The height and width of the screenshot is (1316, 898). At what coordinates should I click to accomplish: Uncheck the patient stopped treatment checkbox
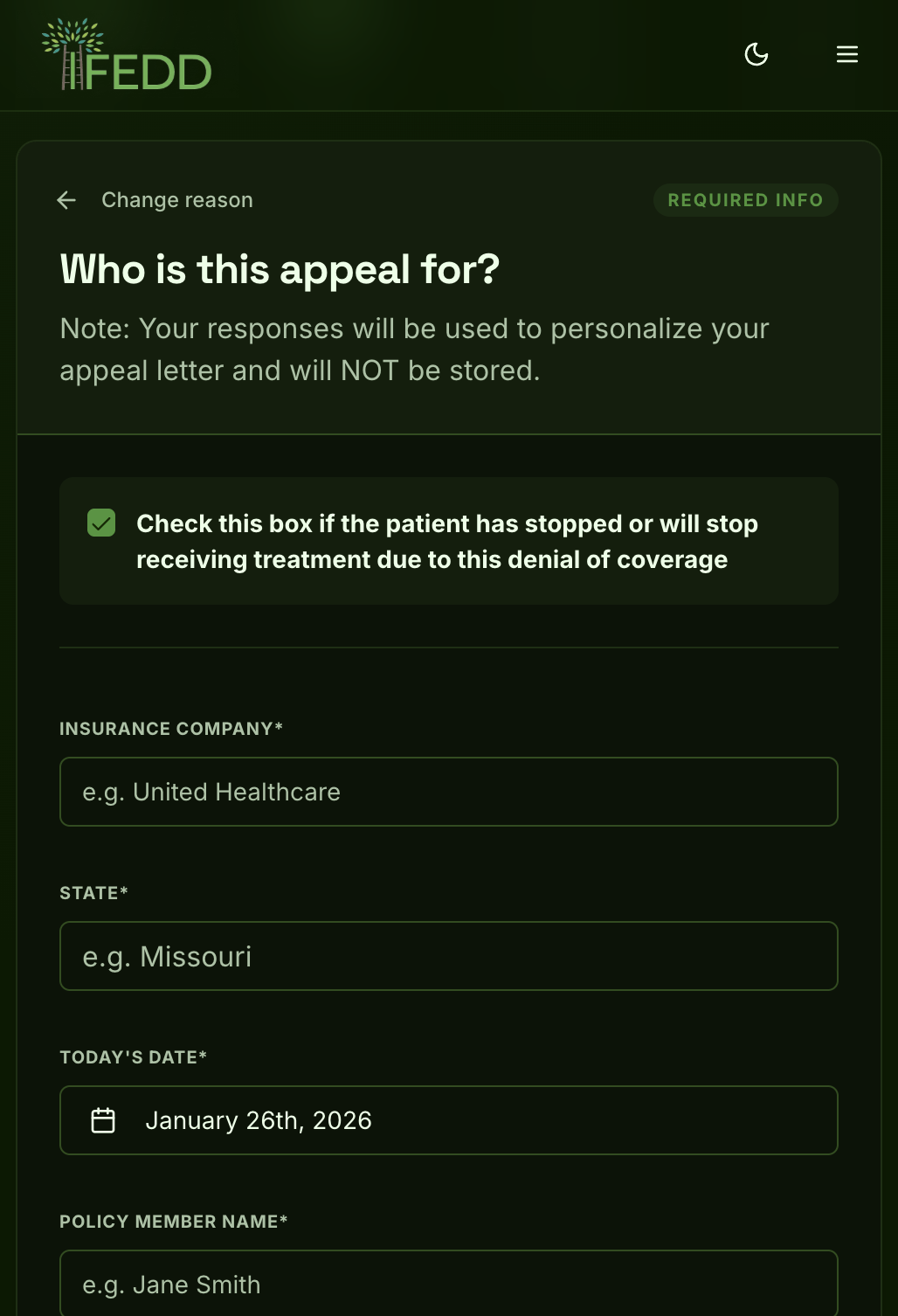pos(101,523)
